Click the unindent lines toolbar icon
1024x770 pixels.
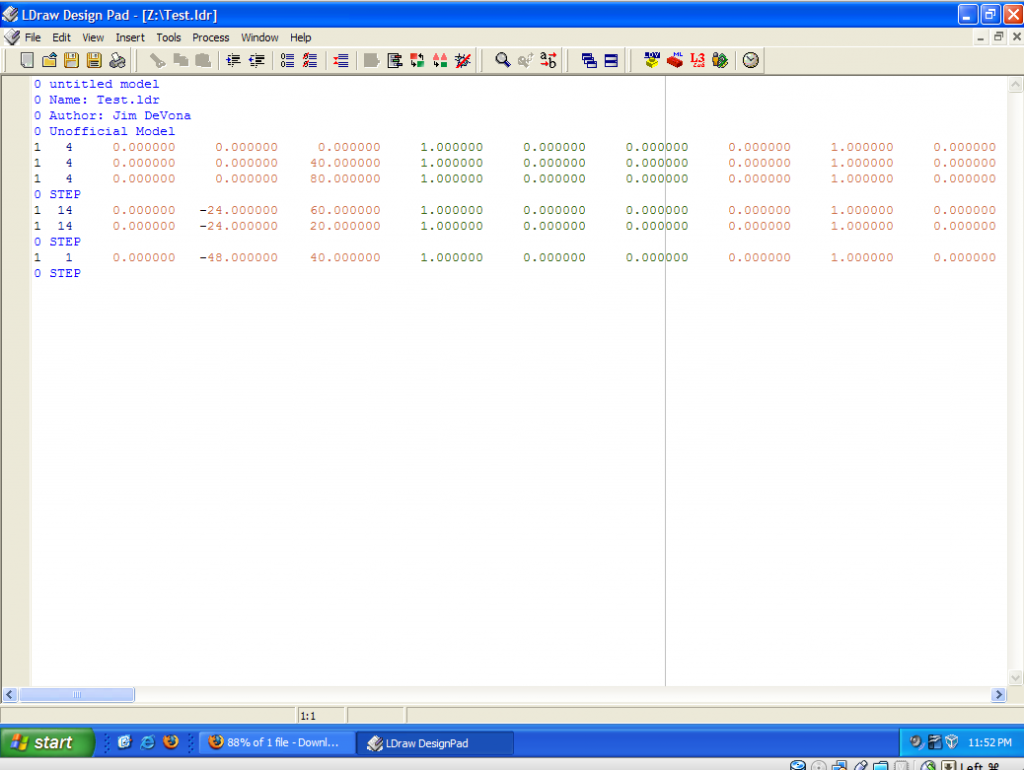coord(255,60)
